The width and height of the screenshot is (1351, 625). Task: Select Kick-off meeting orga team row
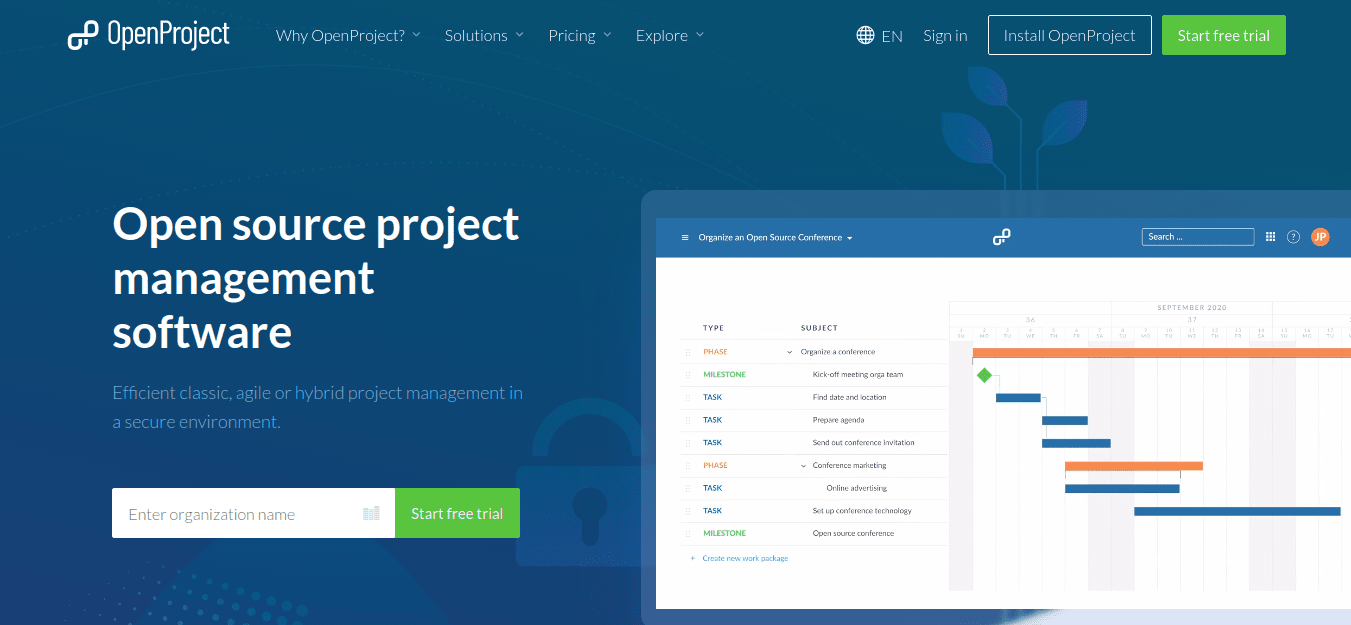coord(813,375)
